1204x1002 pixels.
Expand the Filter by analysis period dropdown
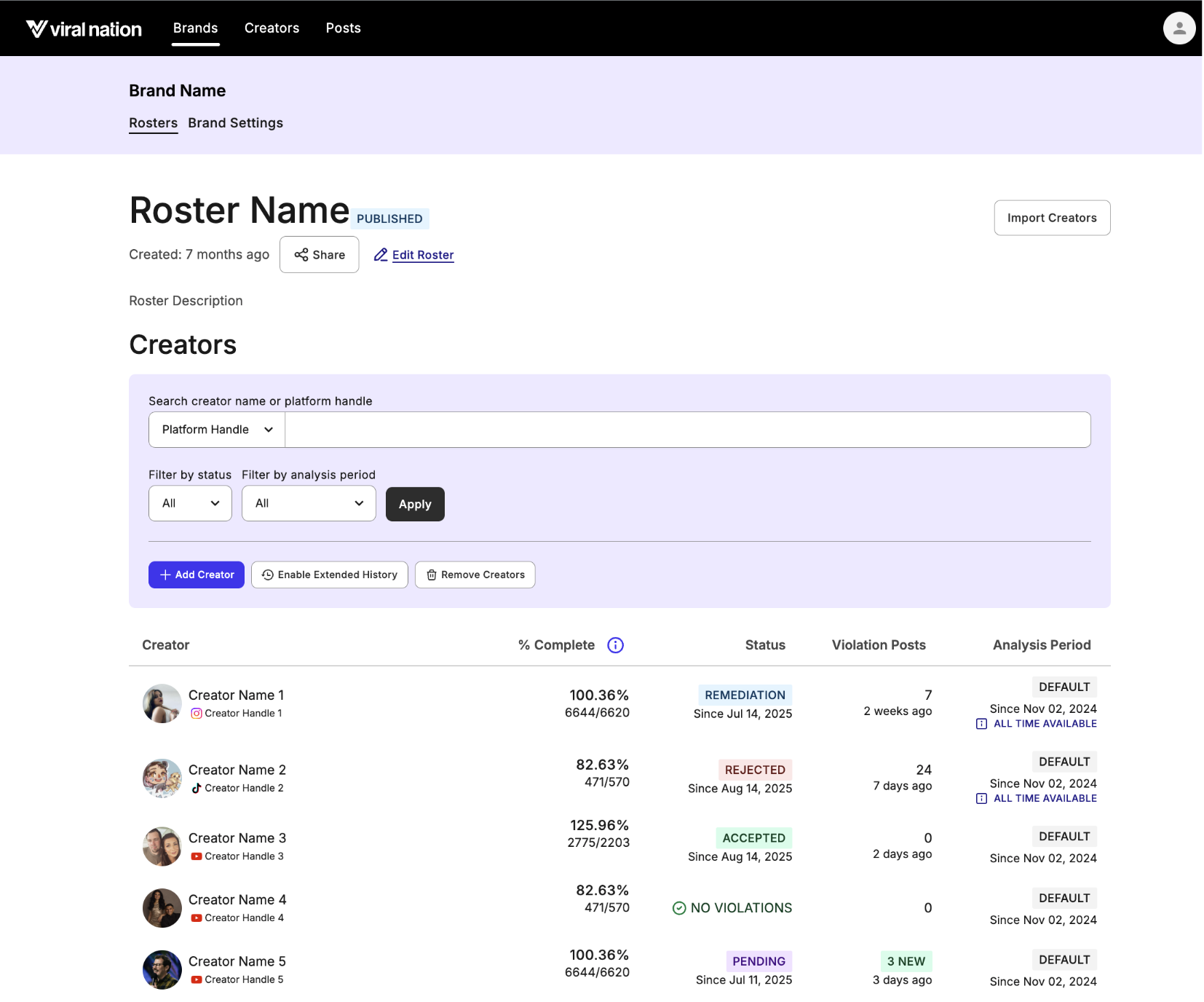[x=308, y=503]
